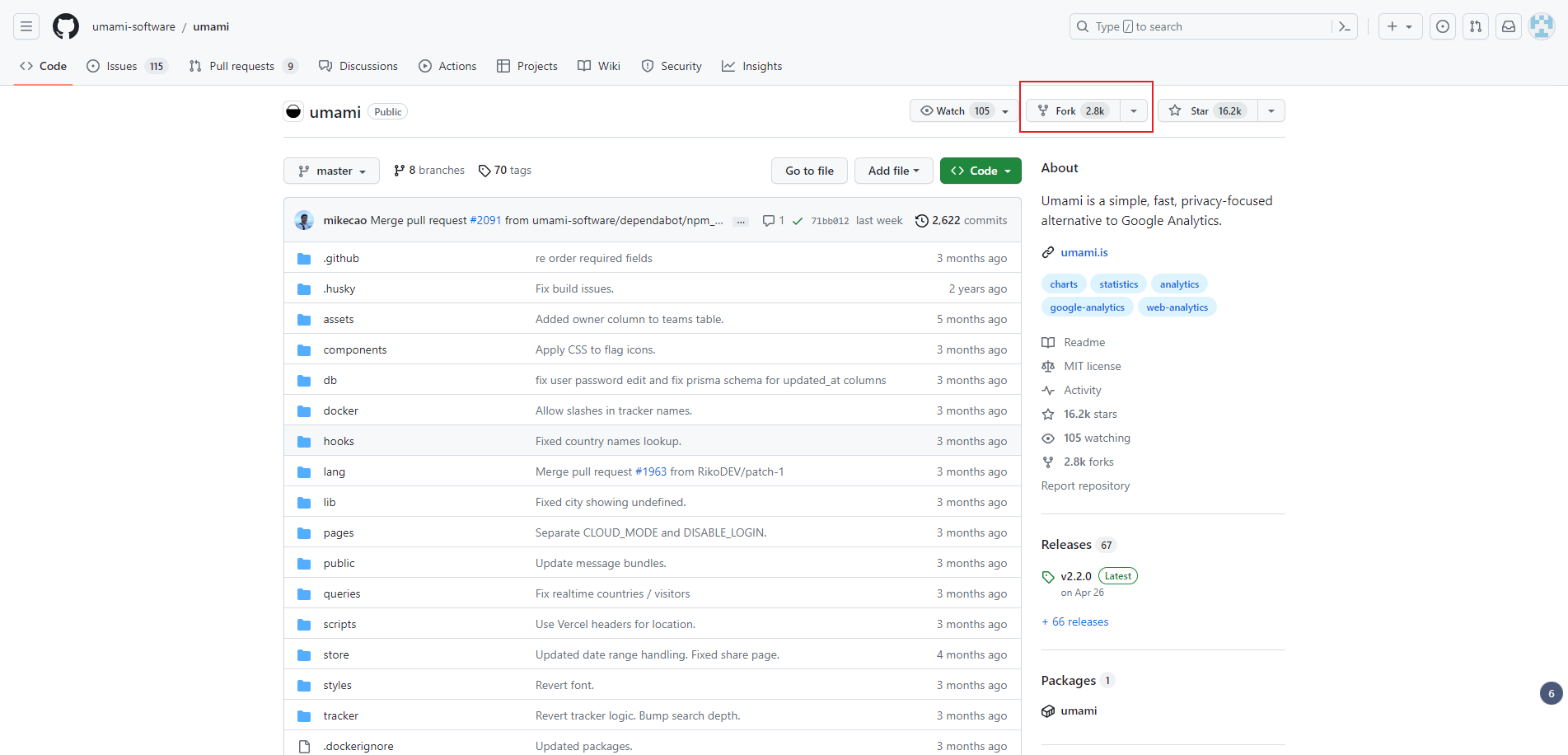Open the 2,622 commits history
Screen dimensions: 1568x755
[x=961, y=220]
